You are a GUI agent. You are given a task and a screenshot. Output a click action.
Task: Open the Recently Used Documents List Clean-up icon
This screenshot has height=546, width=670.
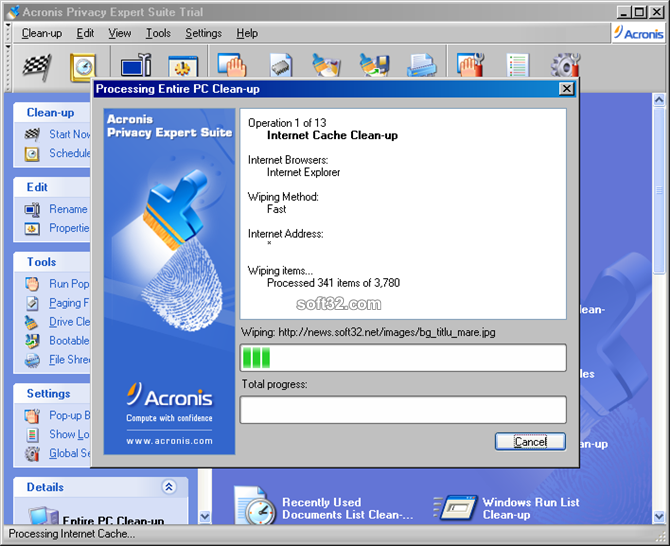tap(255, 506)
